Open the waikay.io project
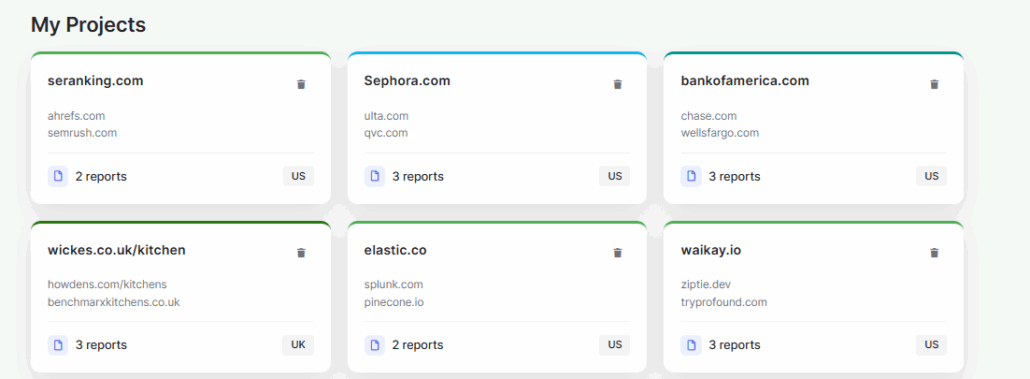This screenshot has height=379, width=1030. coord(711,250)
